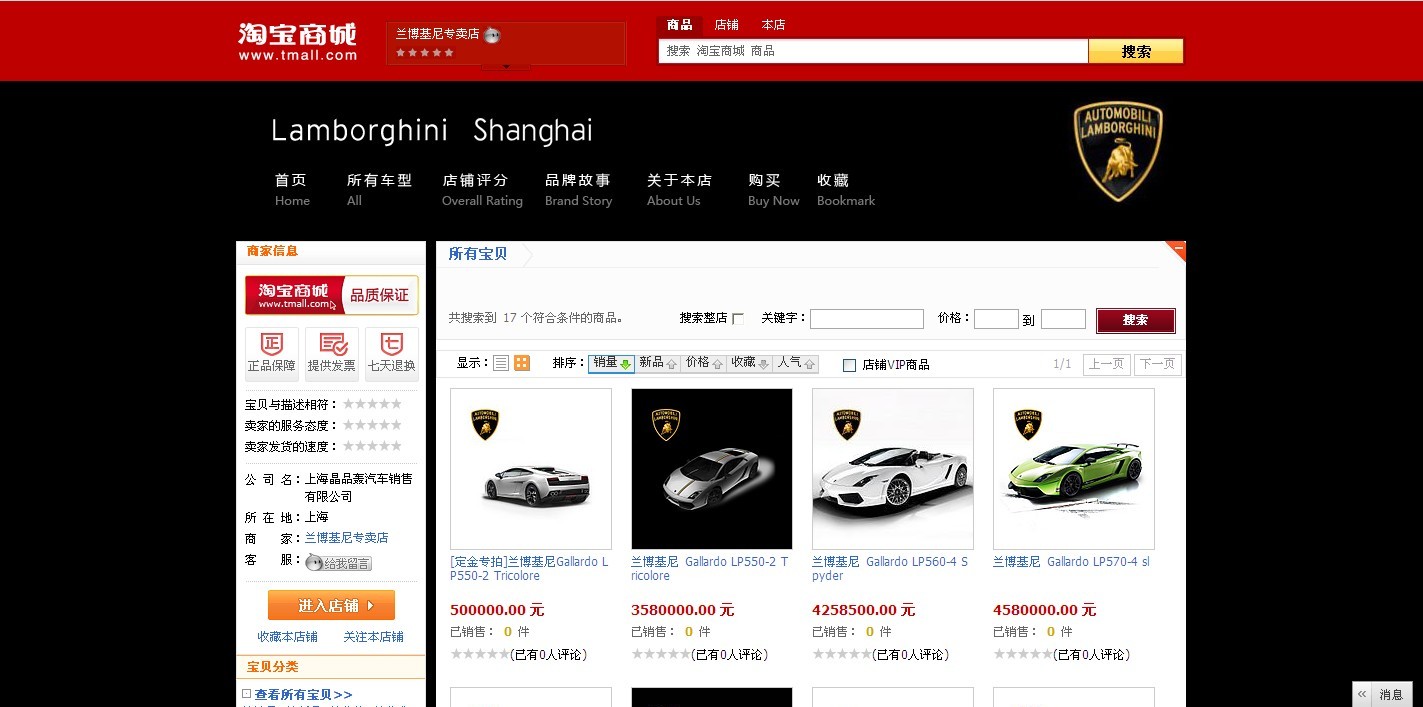Open white Spyder convertible thumbnail
The width and height of the screenshot is (1423, 707).
[x=893, y=469]
